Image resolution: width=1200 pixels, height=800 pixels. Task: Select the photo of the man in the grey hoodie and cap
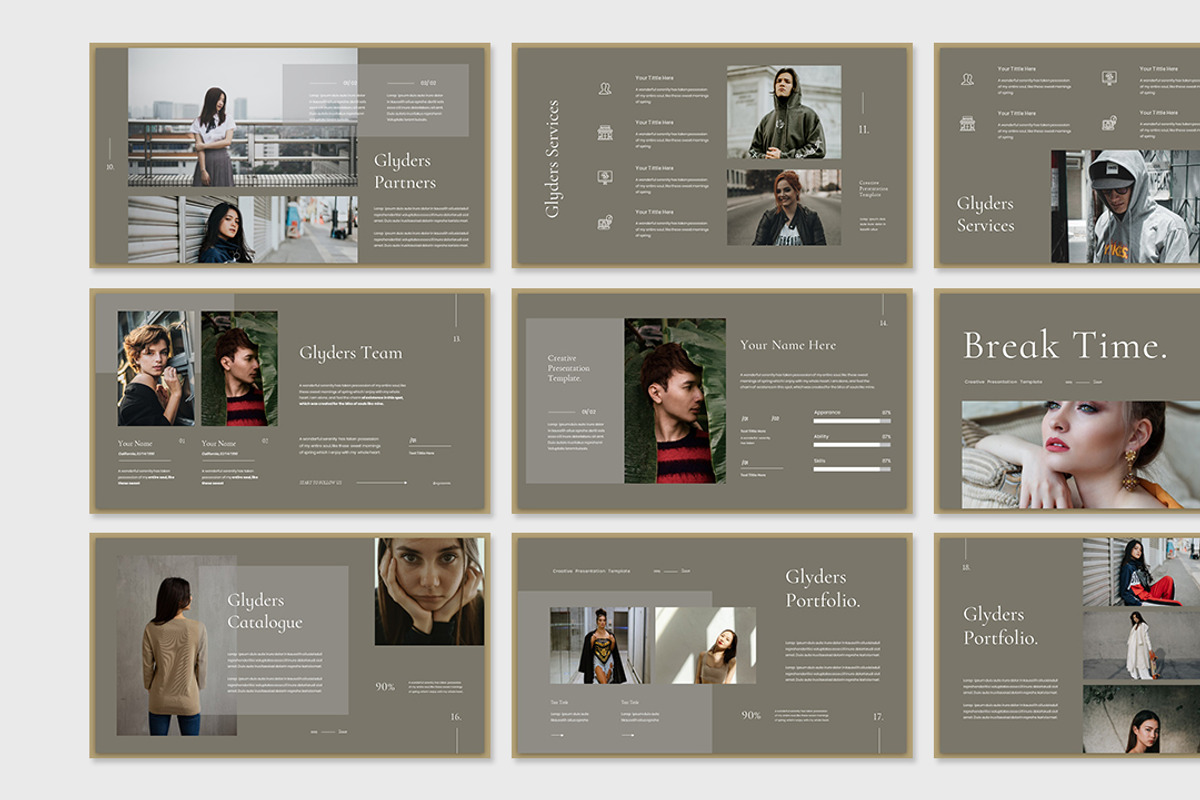(x=1125, y=206)
